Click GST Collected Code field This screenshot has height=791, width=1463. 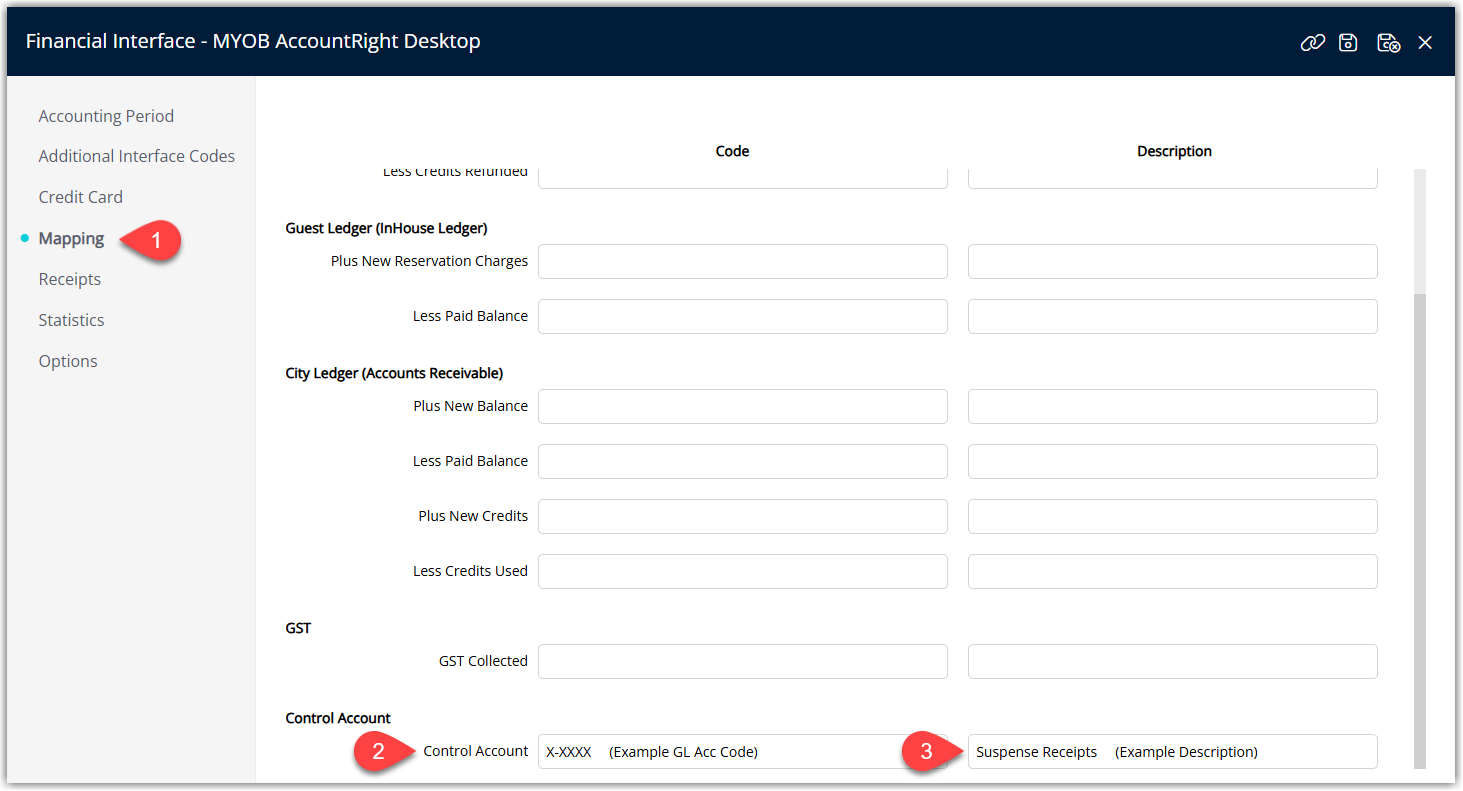pyautogui.click(x=743, y=661)
